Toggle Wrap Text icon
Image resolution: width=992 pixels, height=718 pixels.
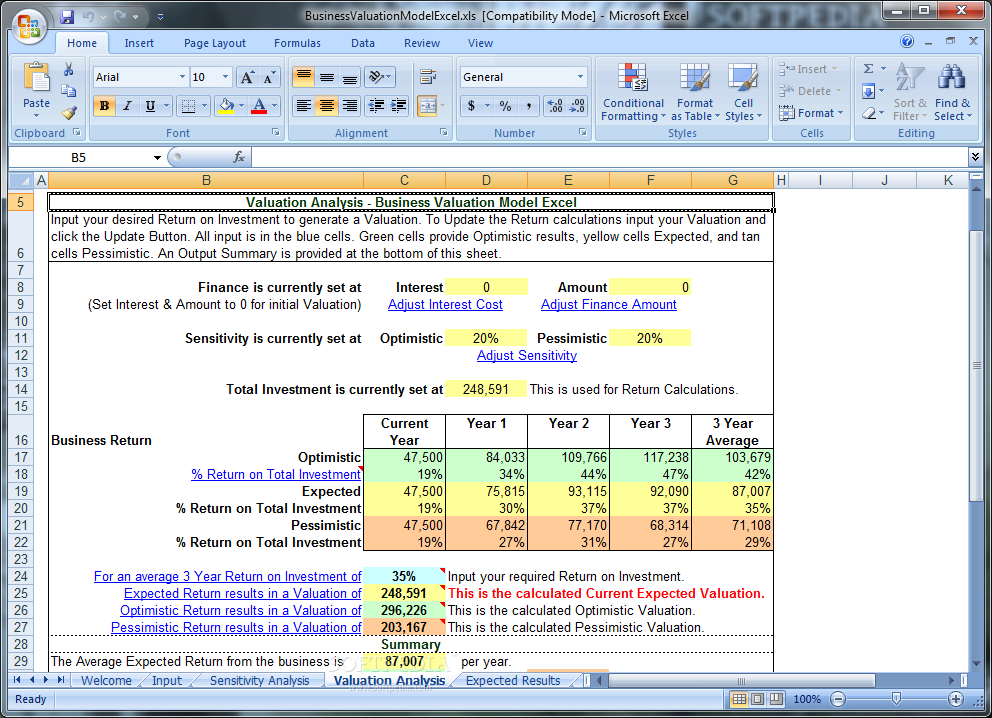tap(428, 77)
